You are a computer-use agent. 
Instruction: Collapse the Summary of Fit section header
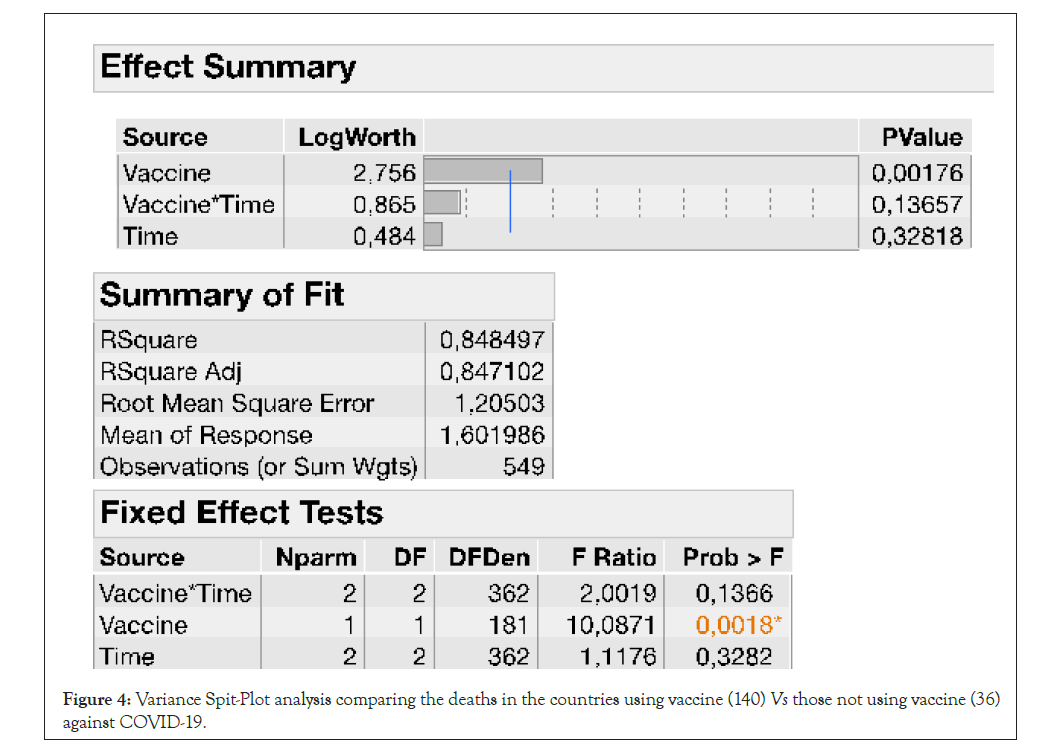click(x=221, y=295)
